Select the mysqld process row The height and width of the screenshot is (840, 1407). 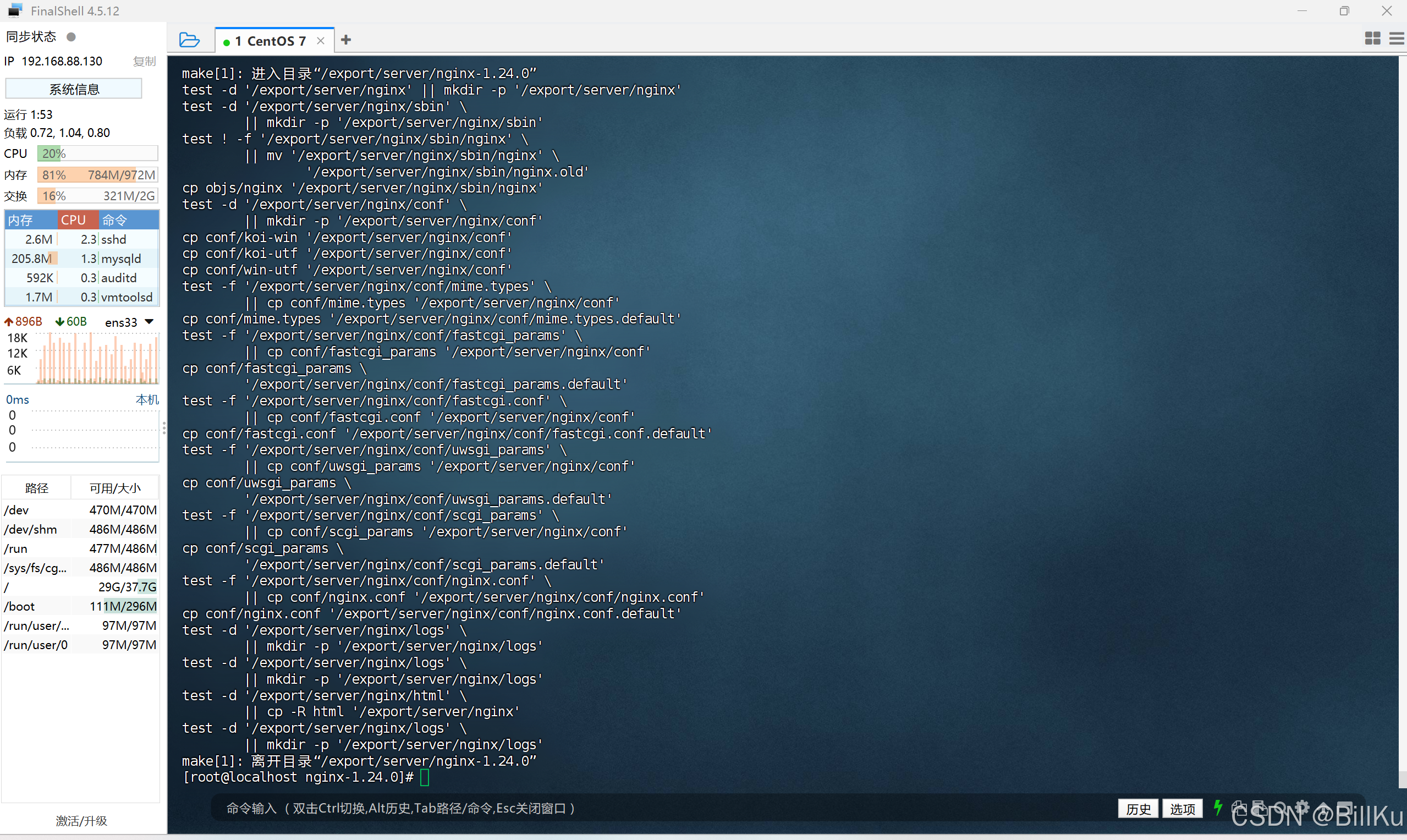click(81, 259)
